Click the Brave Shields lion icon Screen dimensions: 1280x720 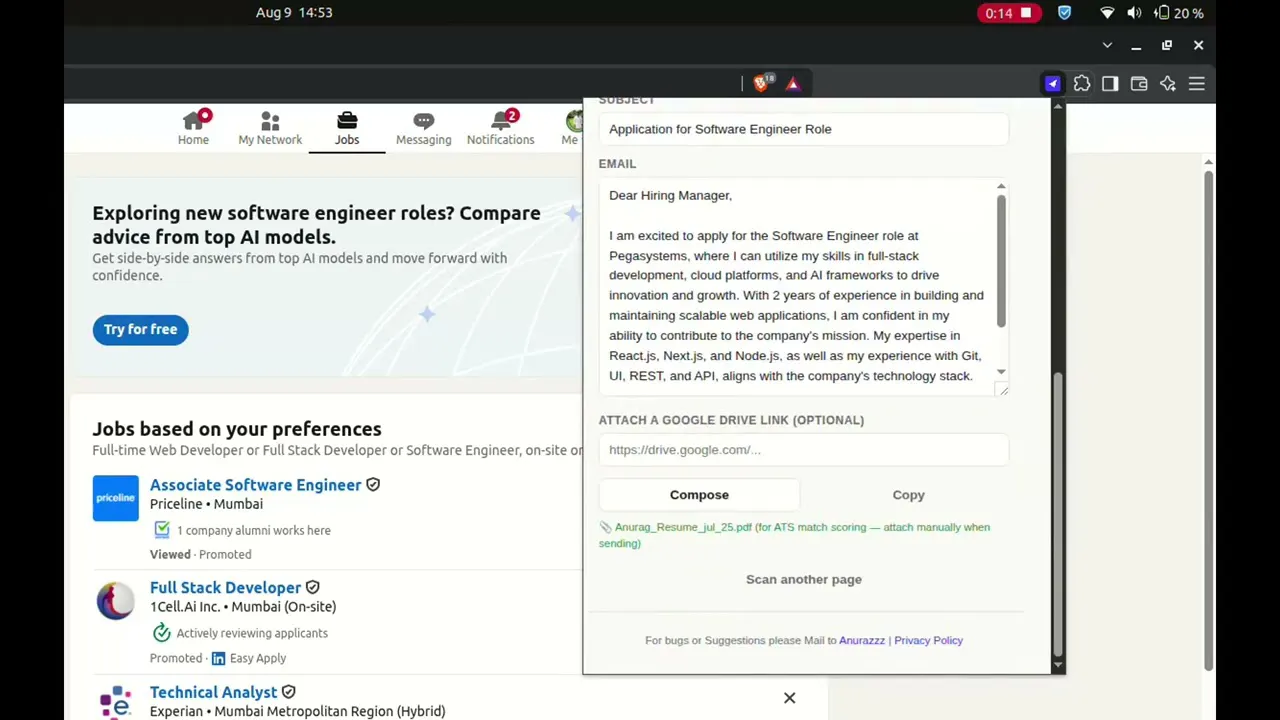762,84
